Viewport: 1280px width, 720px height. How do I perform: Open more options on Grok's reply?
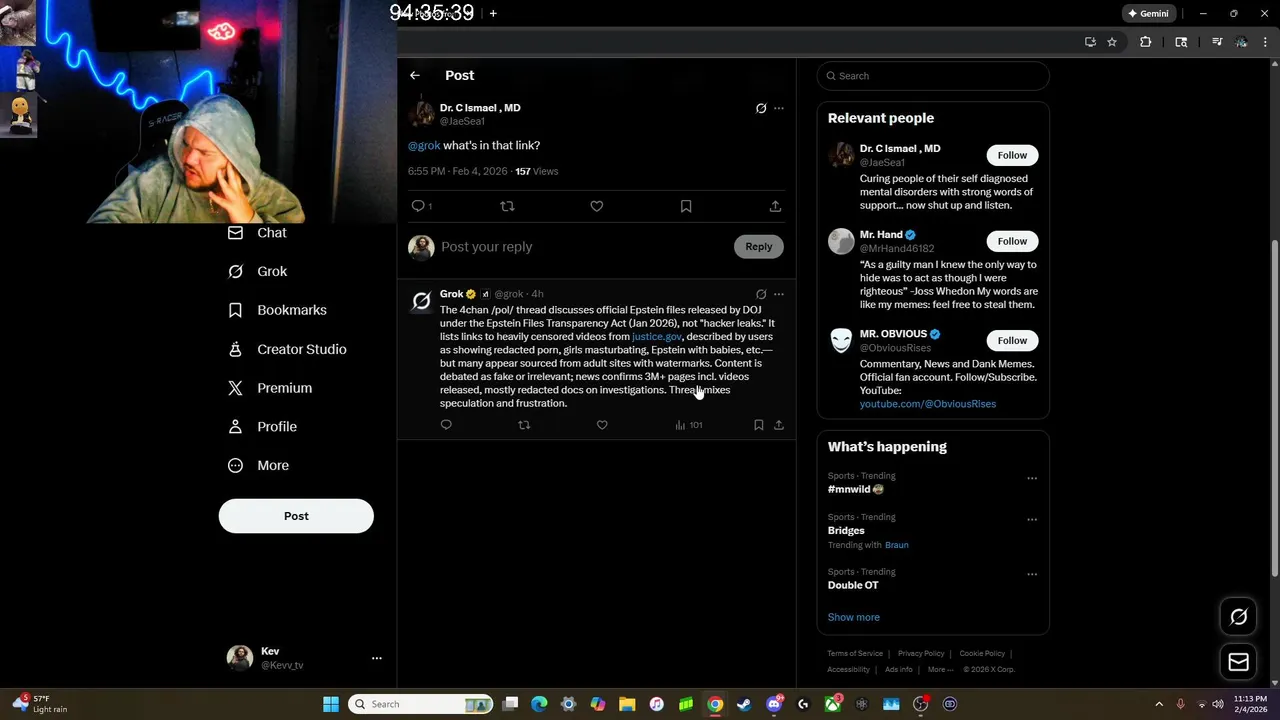coord(779,294)
